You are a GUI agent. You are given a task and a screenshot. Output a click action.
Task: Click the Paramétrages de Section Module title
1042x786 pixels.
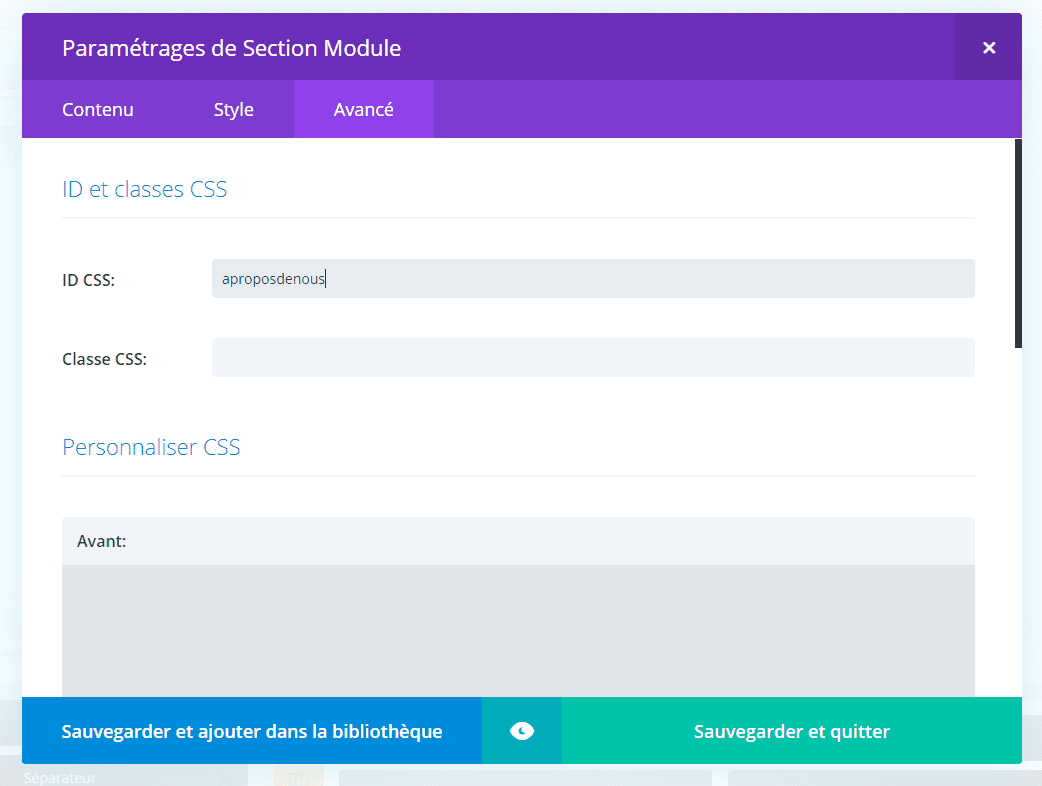click(231, 47)
